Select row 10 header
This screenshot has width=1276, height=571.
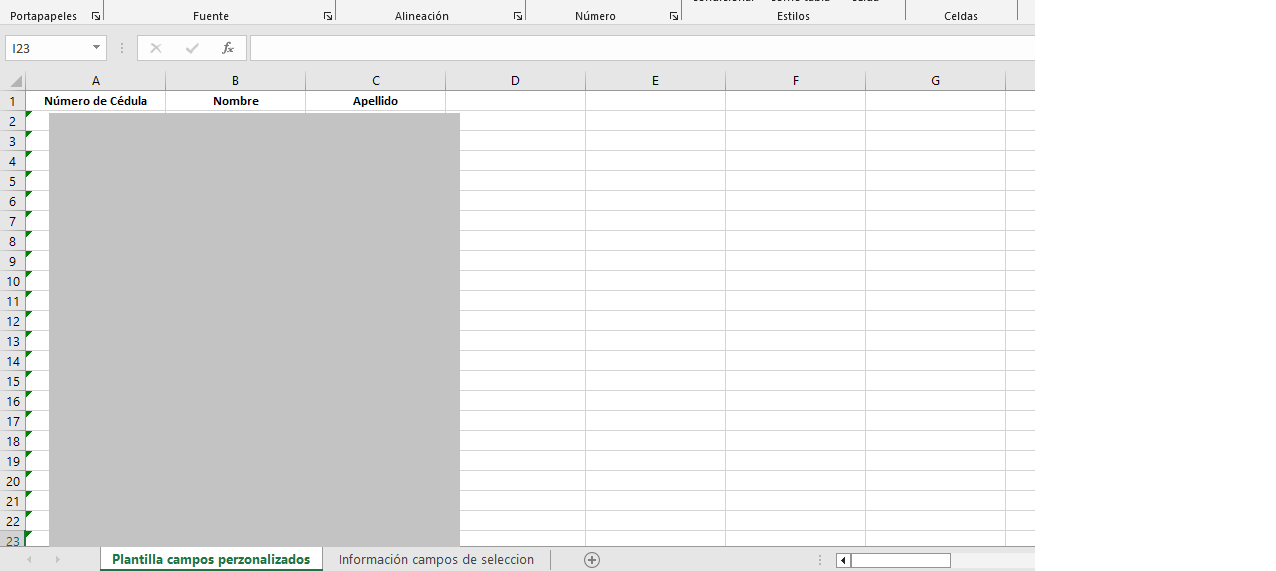click(x=13, y=281)
